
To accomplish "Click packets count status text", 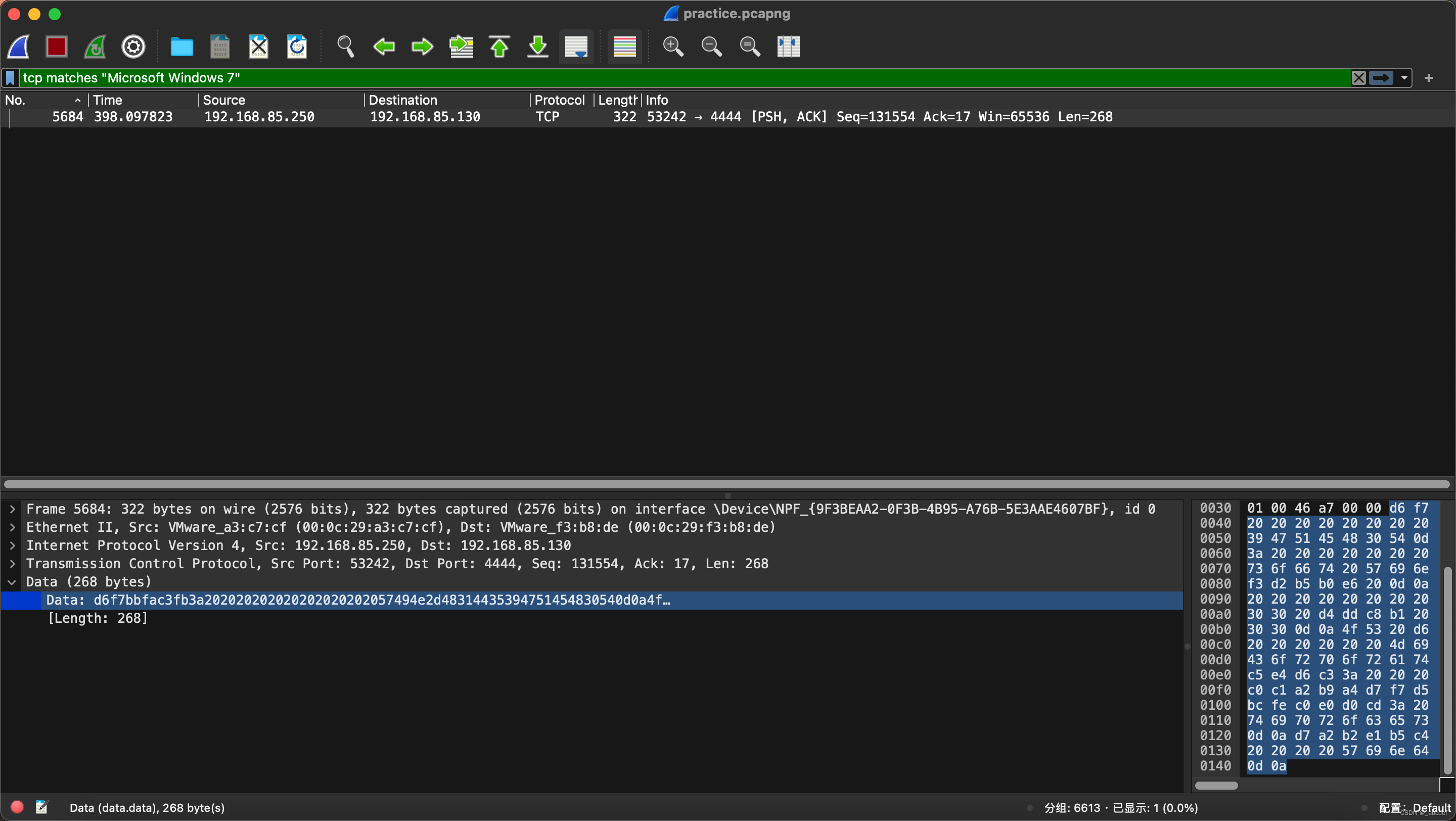I will [1121, 807].
